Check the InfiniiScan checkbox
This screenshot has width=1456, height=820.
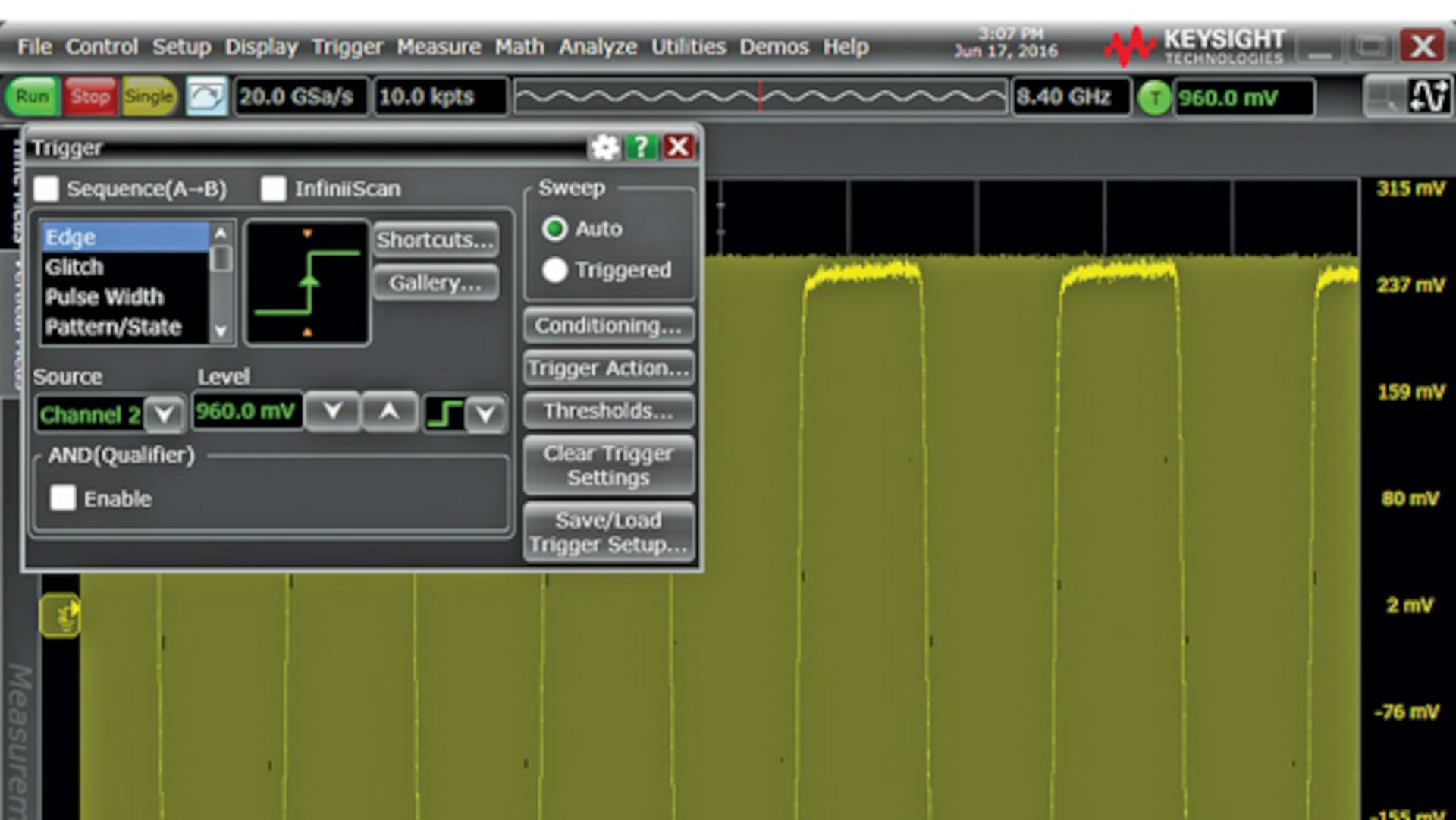coord(273,189)
